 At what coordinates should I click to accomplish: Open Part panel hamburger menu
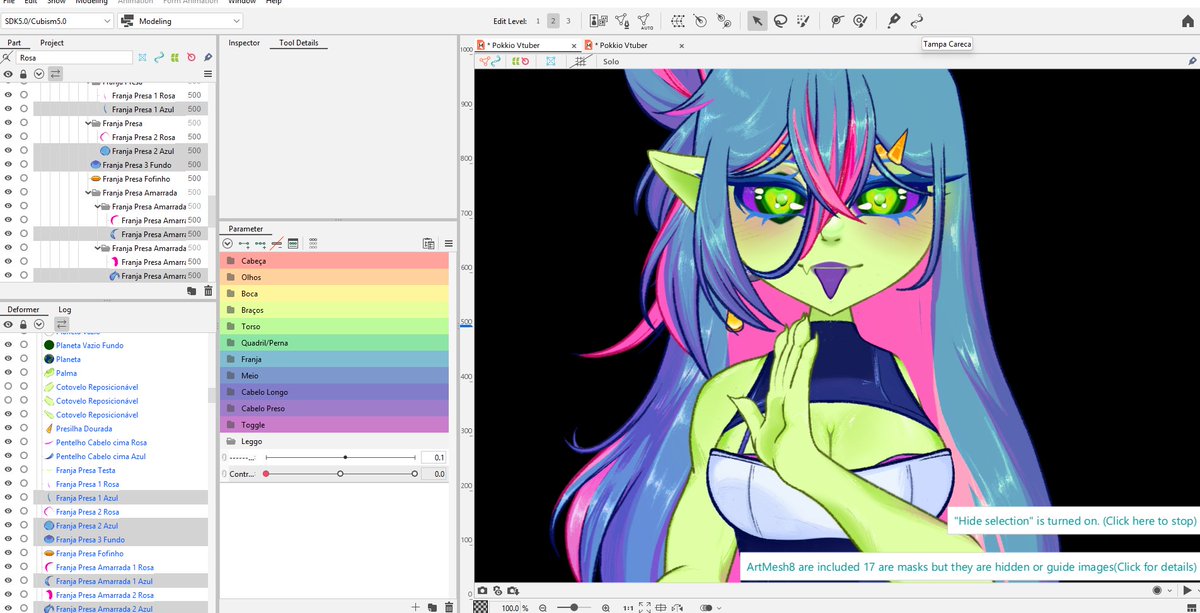point(208,74)
